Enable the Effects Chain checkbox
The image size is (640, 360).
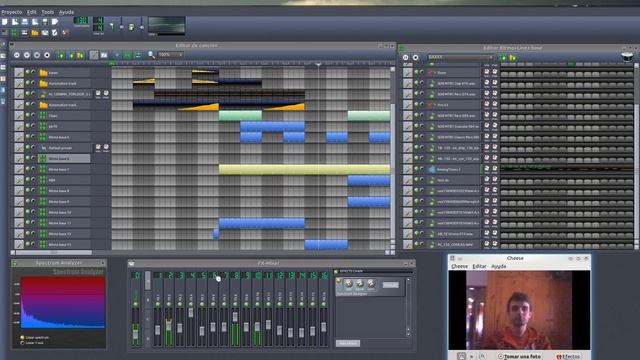(337, 271)
